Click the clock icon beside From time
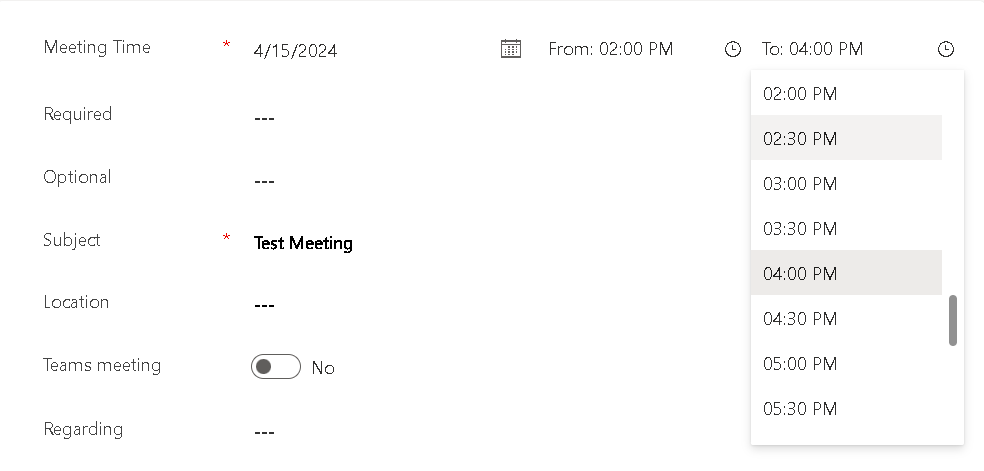The image size is (984, 471). pos(732,49)
